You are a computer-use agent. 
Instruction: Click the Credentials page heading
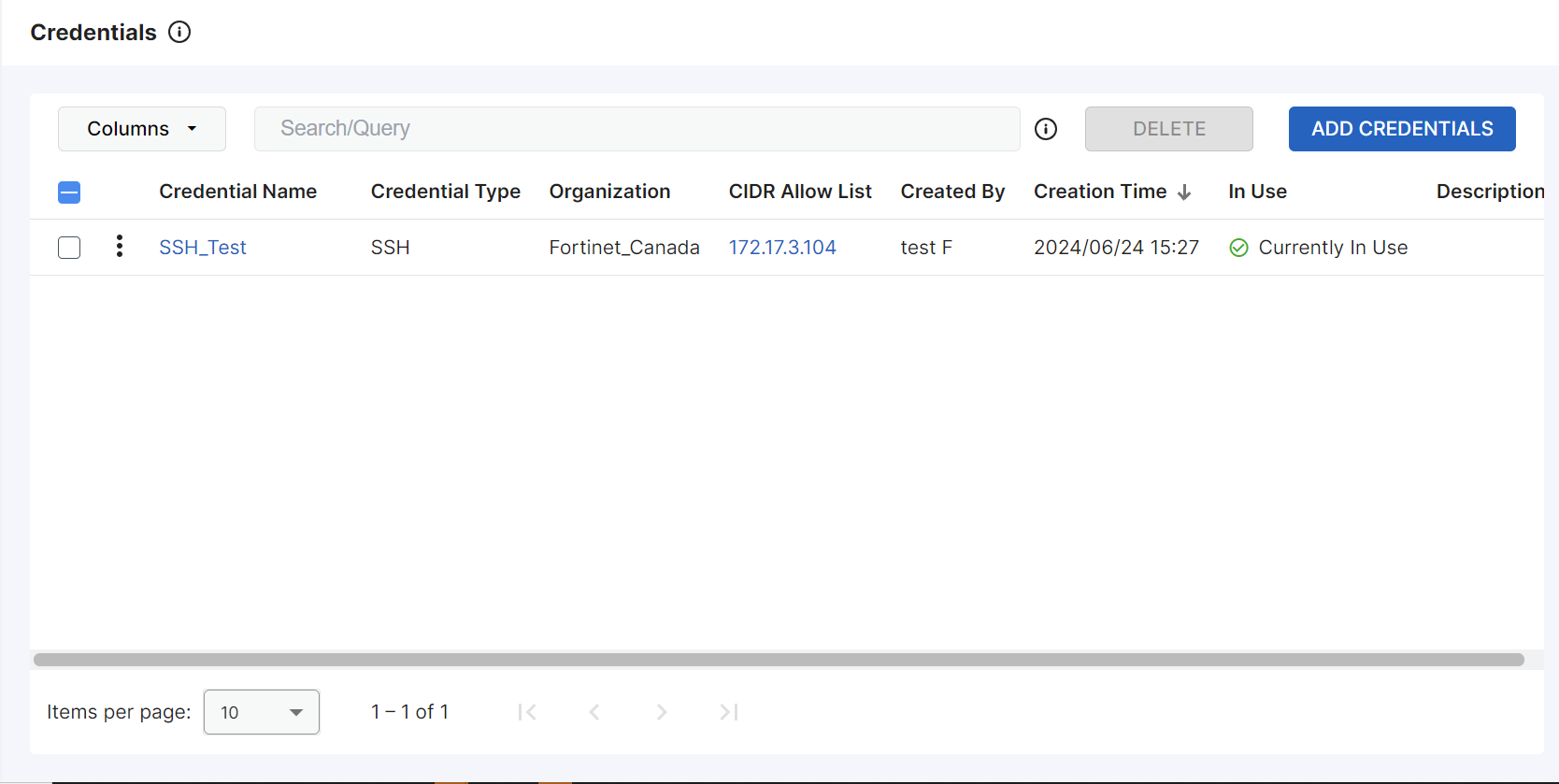[x=93, y=33]
